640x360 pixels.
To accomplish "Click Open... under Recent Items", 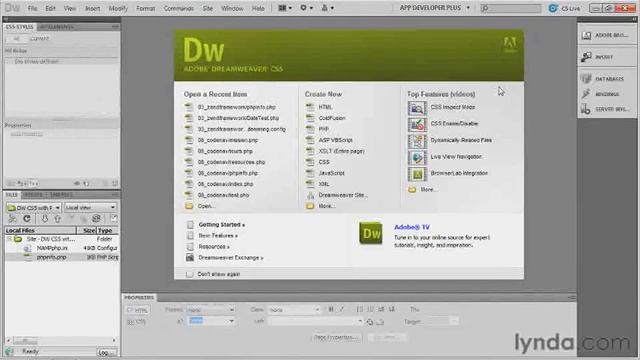I will (x=206, y=206).
